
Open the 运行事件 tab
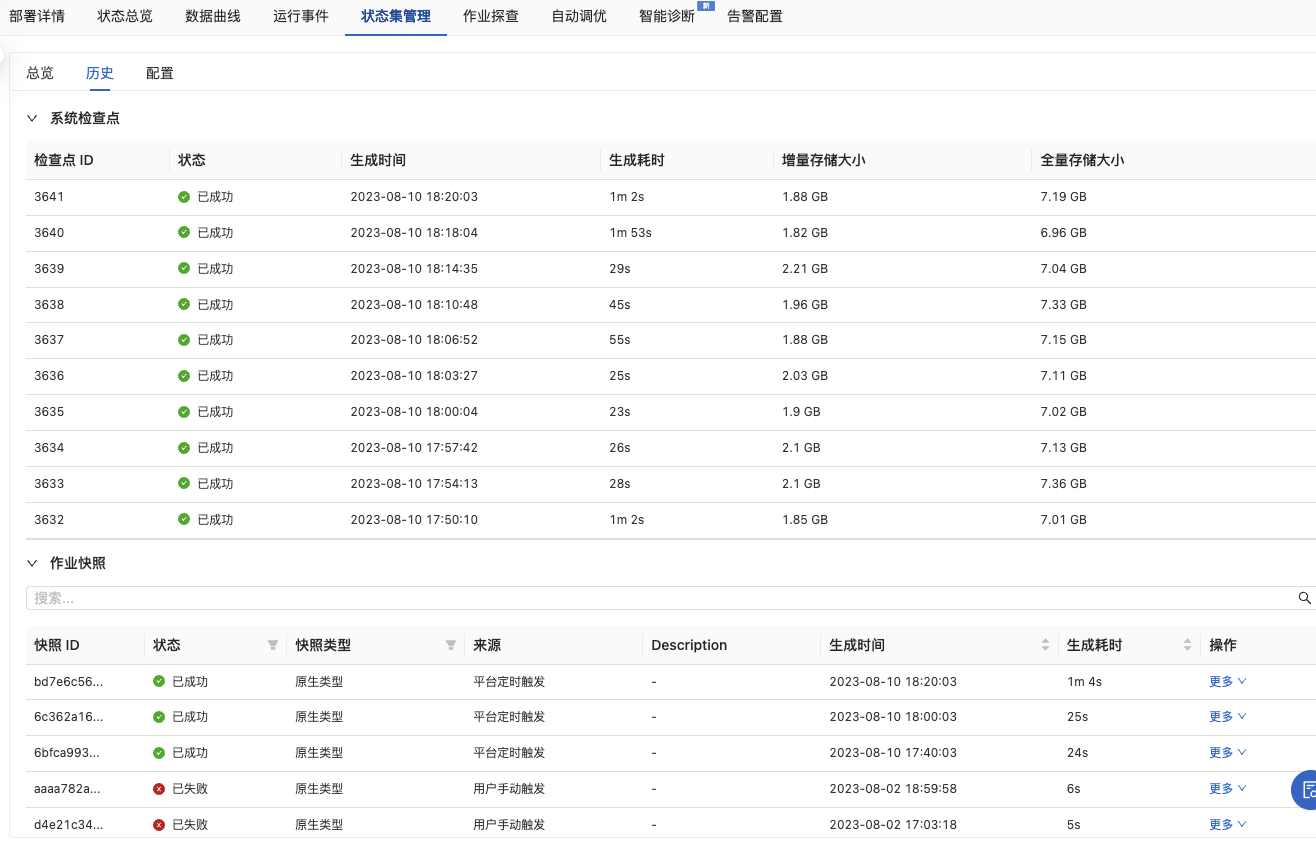tap(301, 16)
